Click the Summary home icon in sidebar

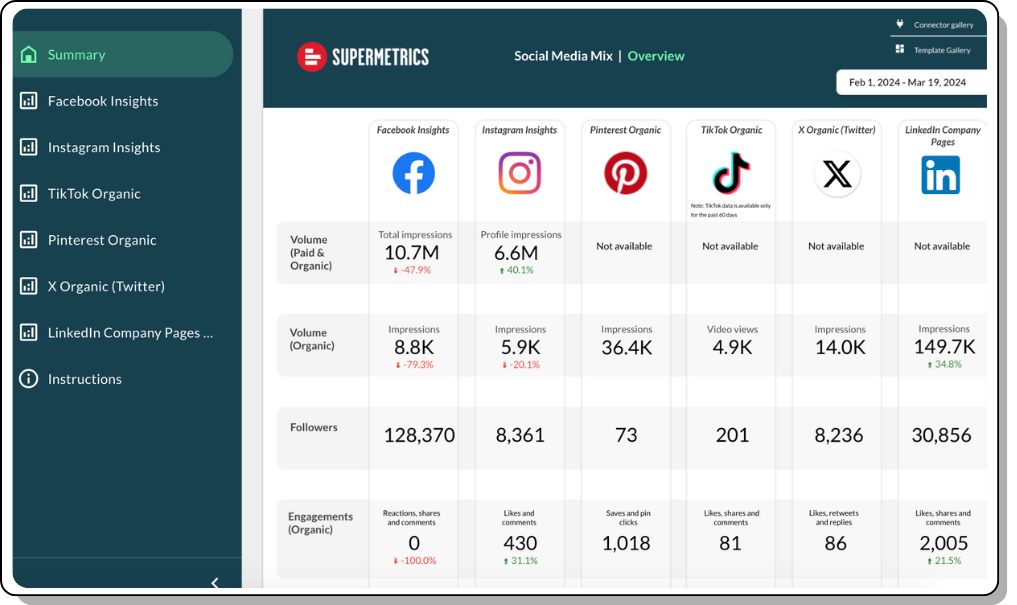tap(29, 55)
